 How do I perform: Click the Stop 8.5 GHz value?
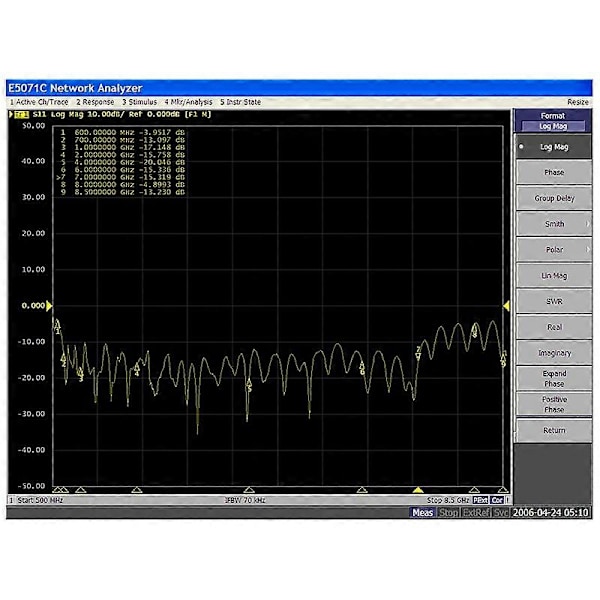tap(448, 500)
